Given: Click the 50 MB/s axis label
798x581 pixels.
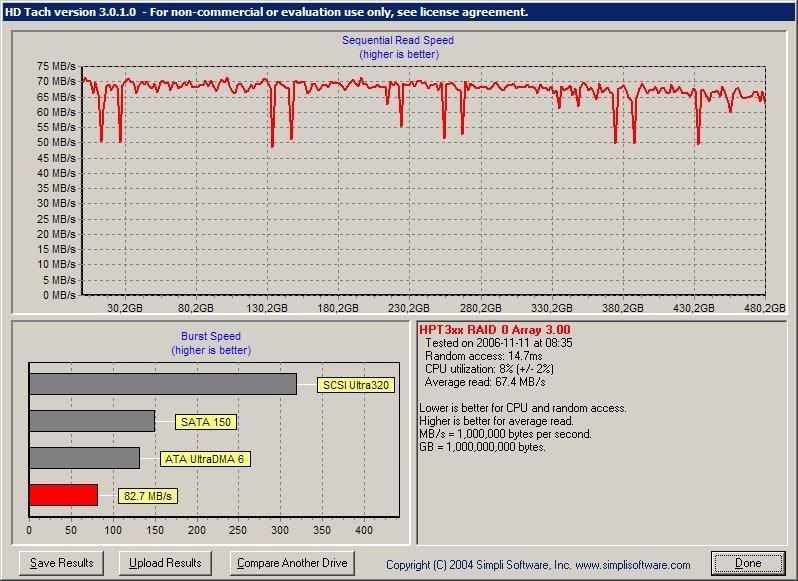Looking at the screenshot, I should coord(56,142).
